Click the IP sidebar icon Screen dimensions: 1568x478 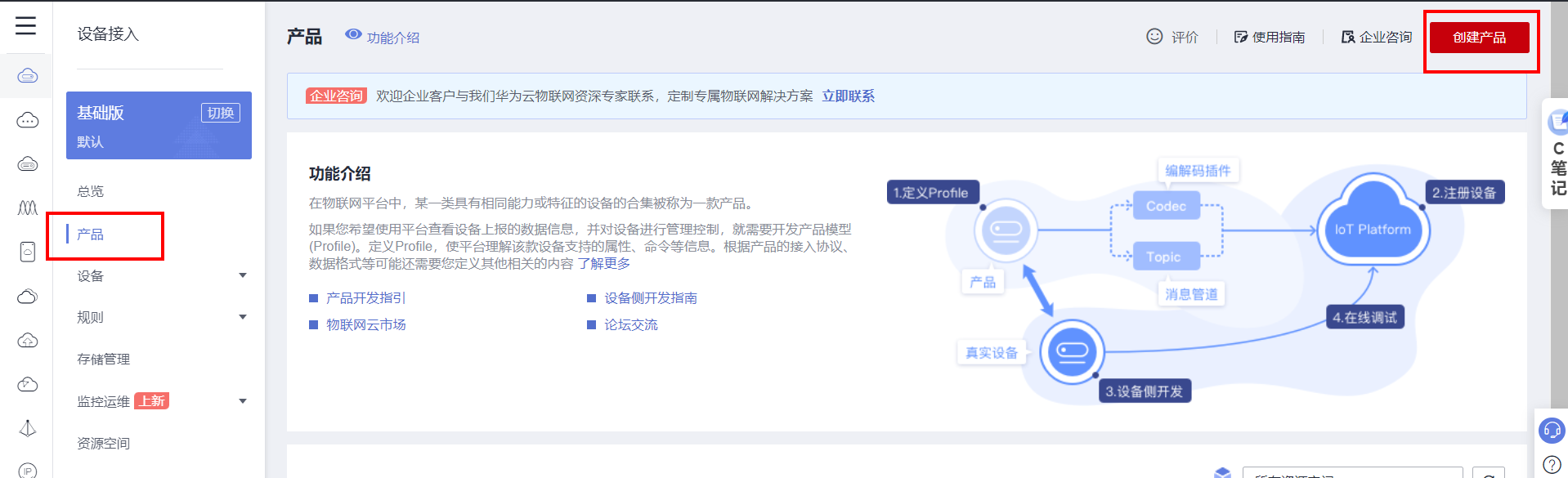coord(28,471)
